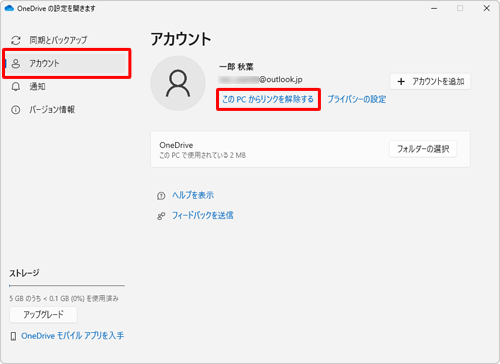Open ヘルプを表示 link
Image resolution: width=500 pixels, height=364 pixels.
[x=193, y=195]
